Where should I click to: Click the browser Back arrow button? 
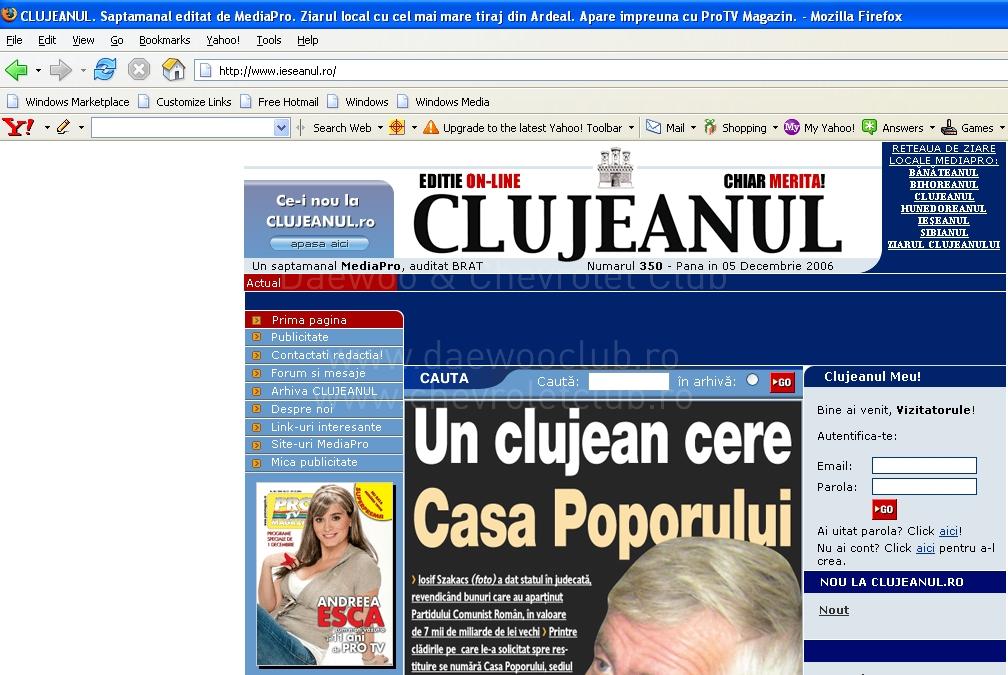pos(16,70)
